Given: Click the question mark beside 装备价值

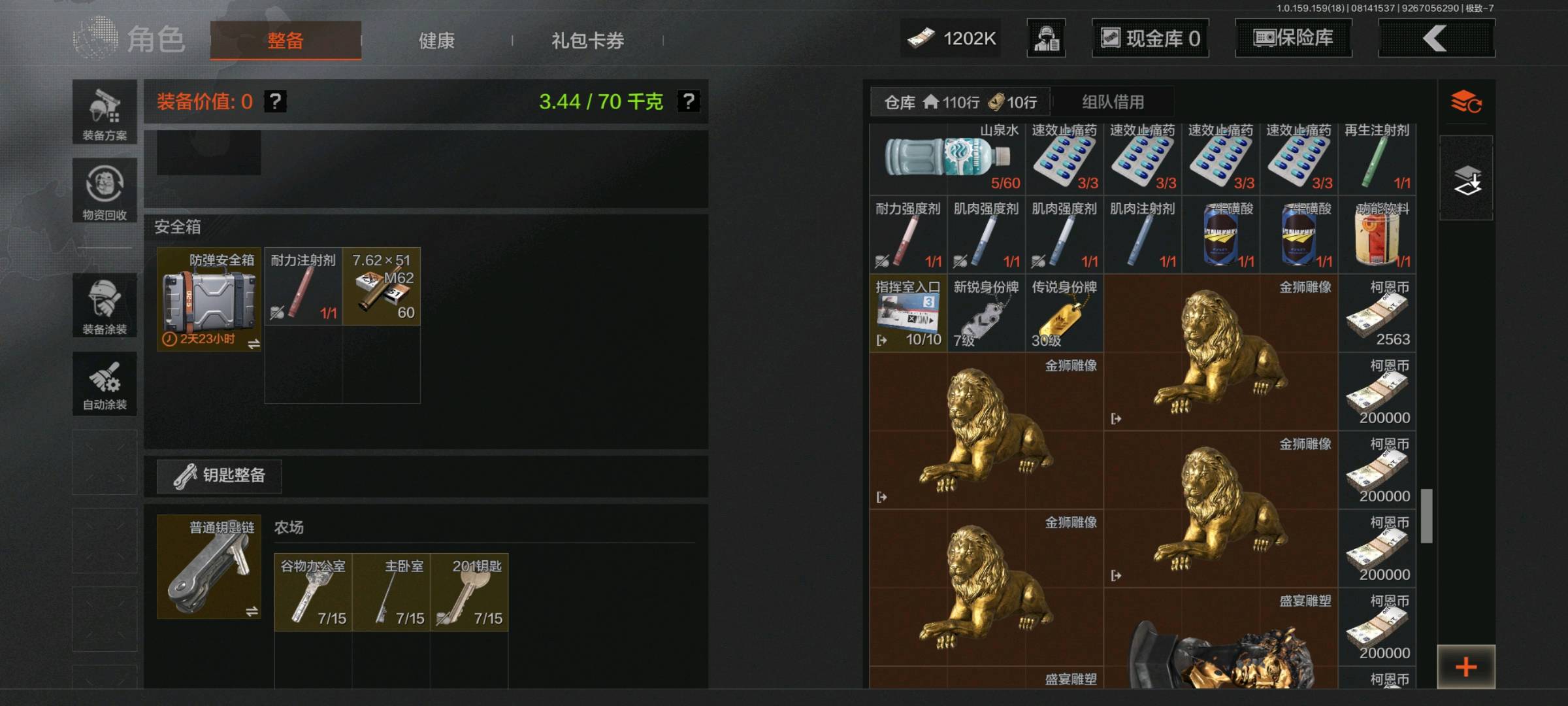Looking at the screenshot, I should click(x=275, y=101).
